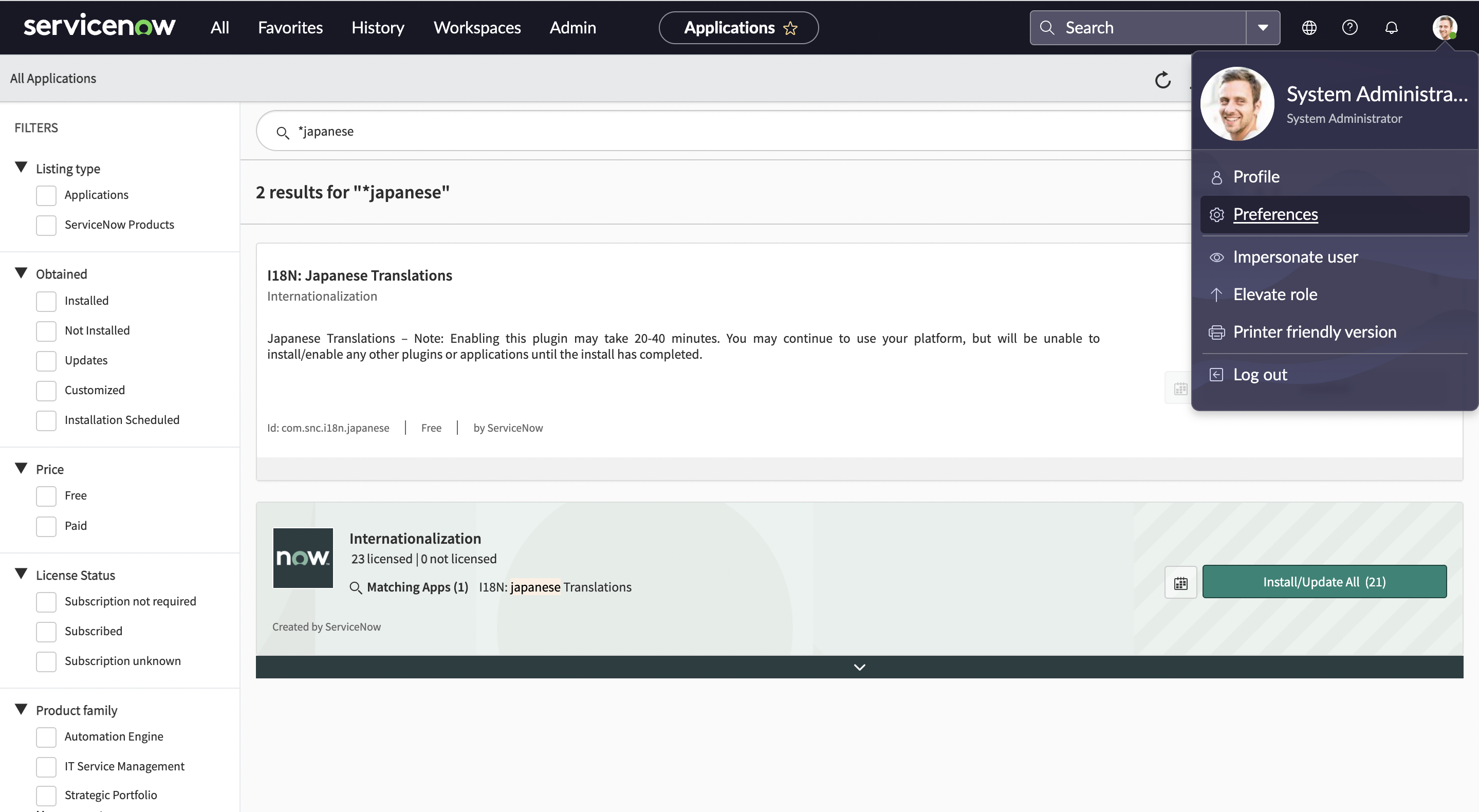1479x812 pixels.
Task: Click the user avatar in top-right header
Action: pos(1444,28)
